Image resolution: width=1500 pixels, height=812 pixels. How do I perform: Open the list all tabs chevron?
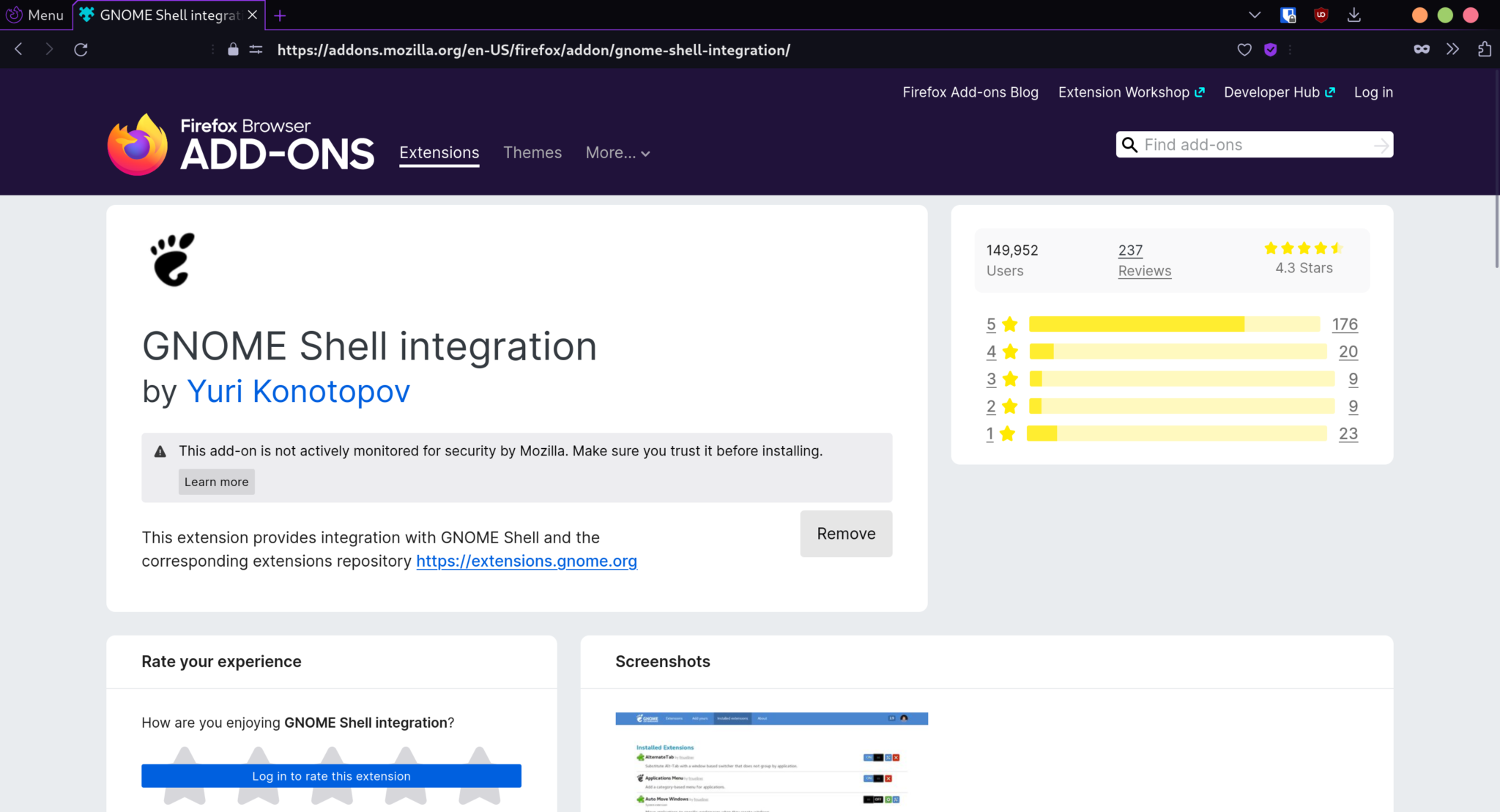coord(1254,15)
